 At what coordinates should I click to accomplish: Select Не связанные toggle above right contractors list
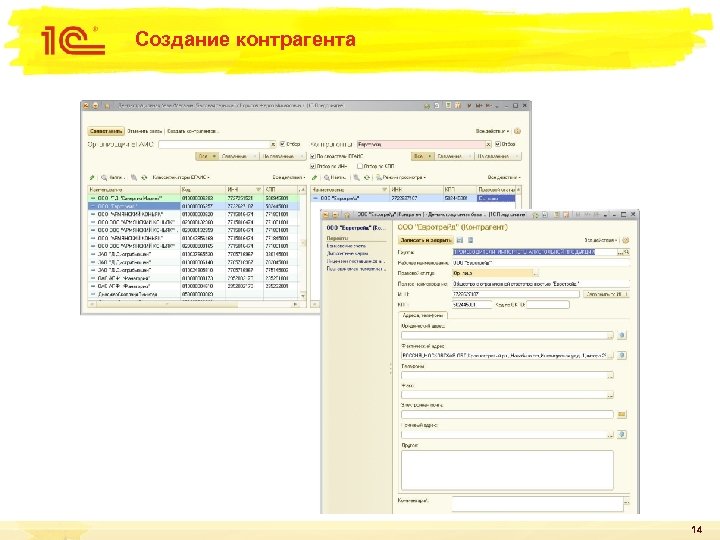pyautogui.click(x=497, y=156)
